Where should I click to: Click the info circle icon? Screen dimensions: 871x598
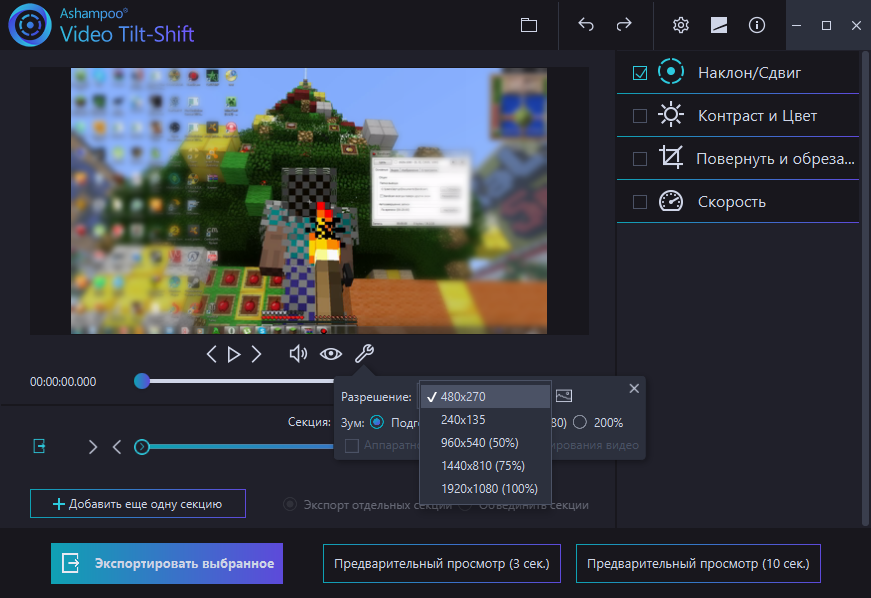point(757,25)
